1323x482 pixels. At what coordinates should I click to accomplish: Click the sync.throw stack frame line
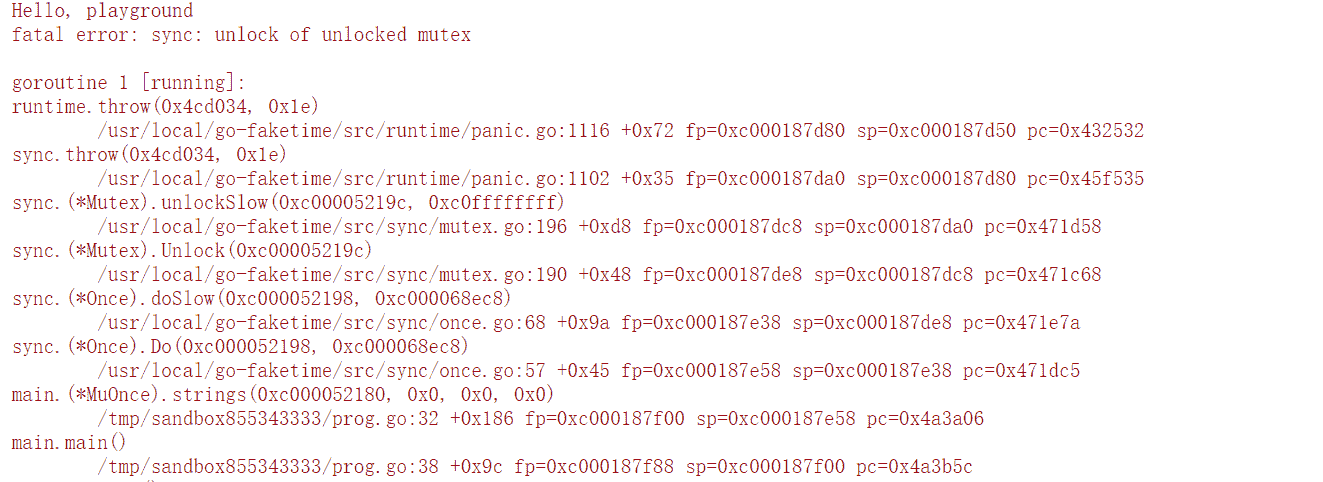tap(149, 155)
